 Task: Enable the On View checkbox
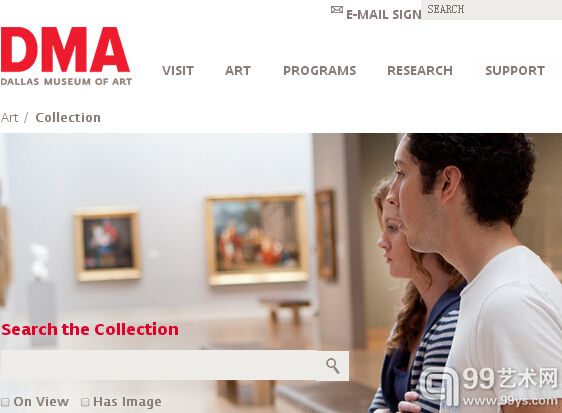pos(5,402)
